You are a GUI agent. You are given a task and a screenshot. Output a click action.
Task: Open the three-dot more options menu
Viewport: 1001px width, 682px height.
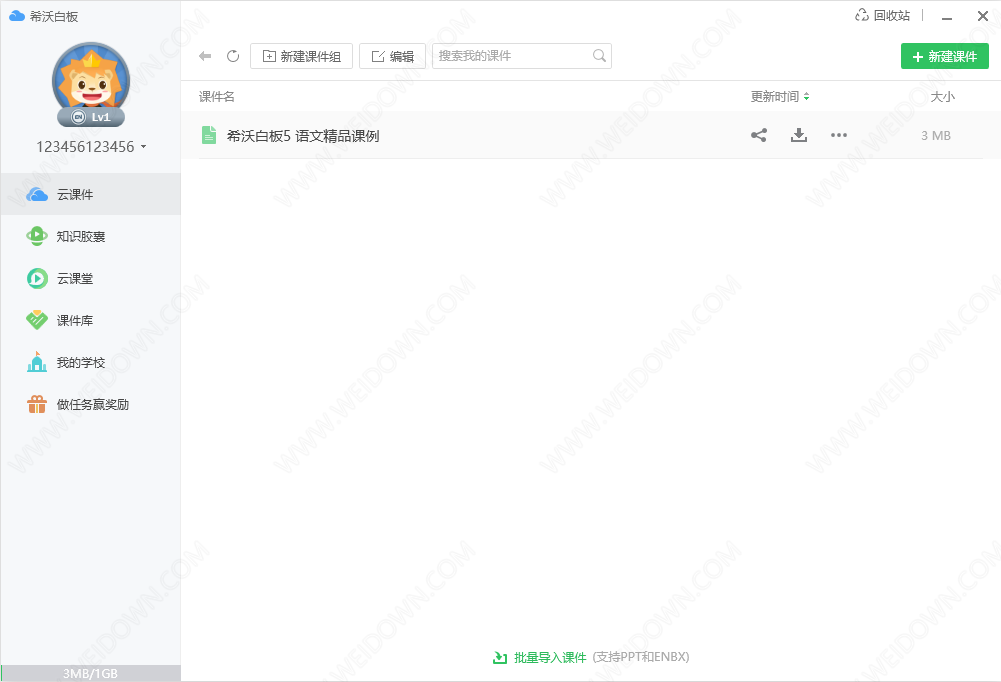point(839,136)
